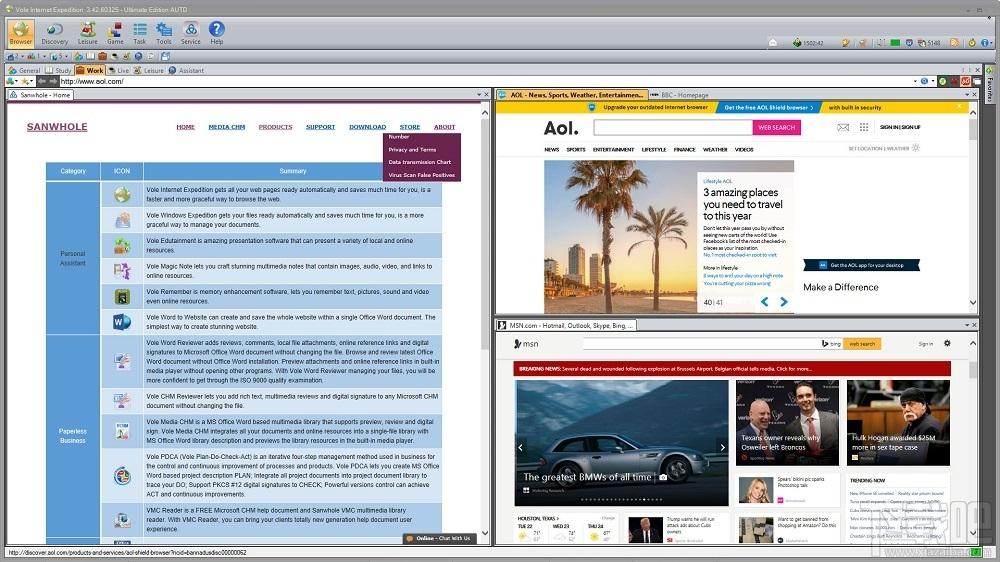The image size is (1000, 562).
Task: Click the save disk icon in the quick toolbar
Action: coord(165,57)
